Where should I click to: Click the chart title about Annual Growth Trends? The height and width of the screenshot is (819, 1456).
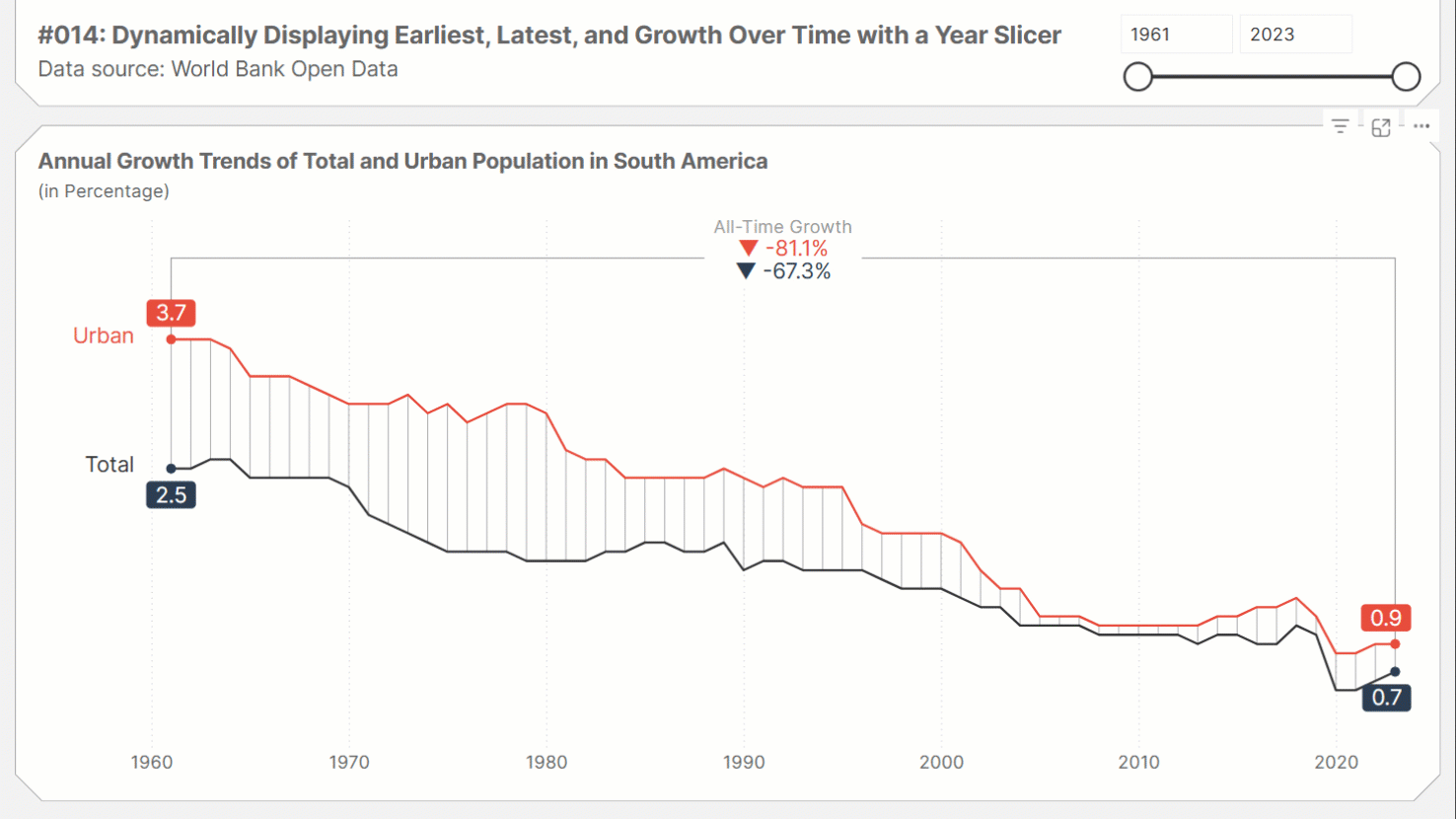[x=402, y=161]
